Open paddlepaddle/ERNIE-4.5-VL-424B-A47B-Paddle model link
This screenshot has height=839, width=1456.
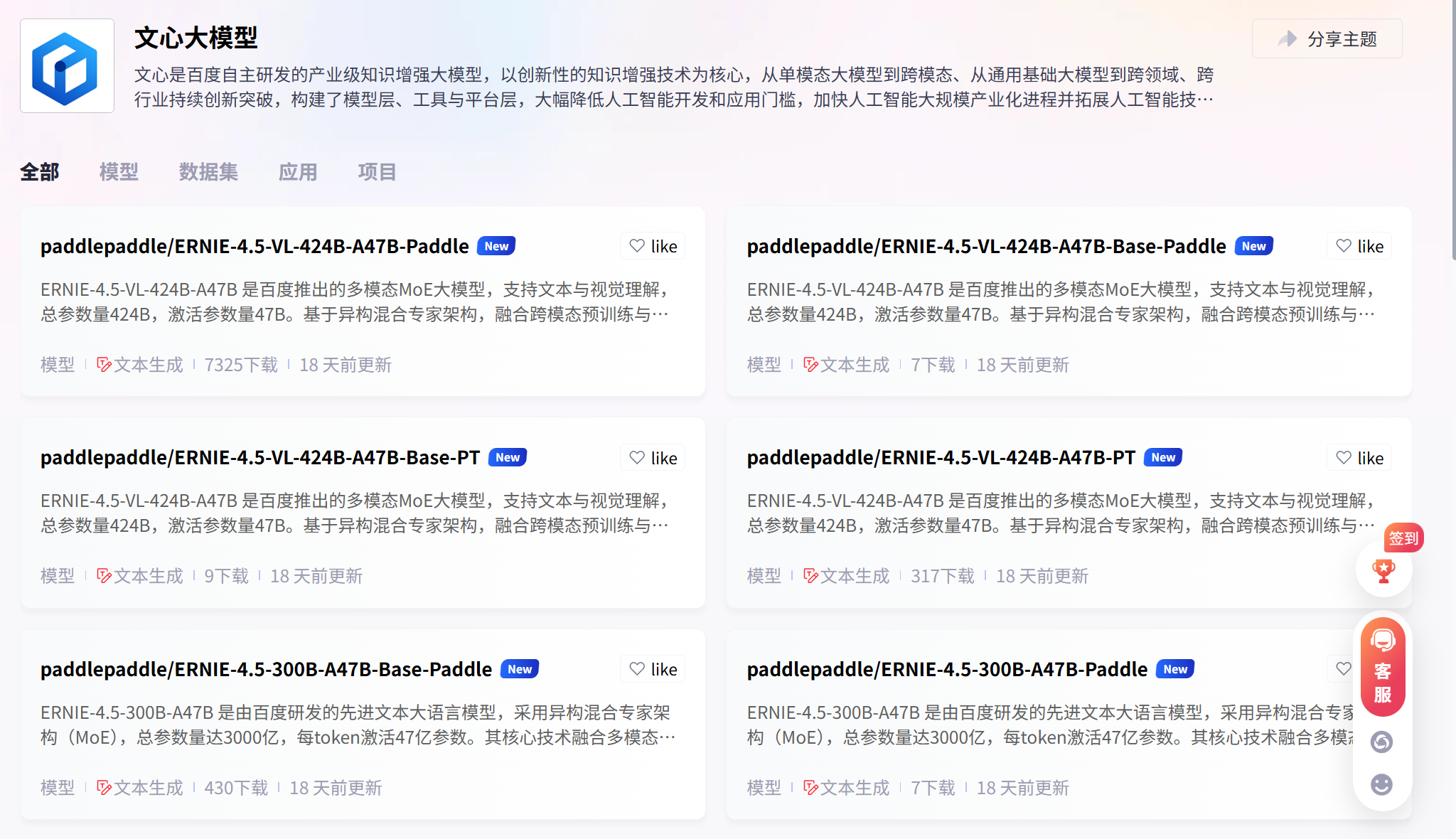click(255, 246)
